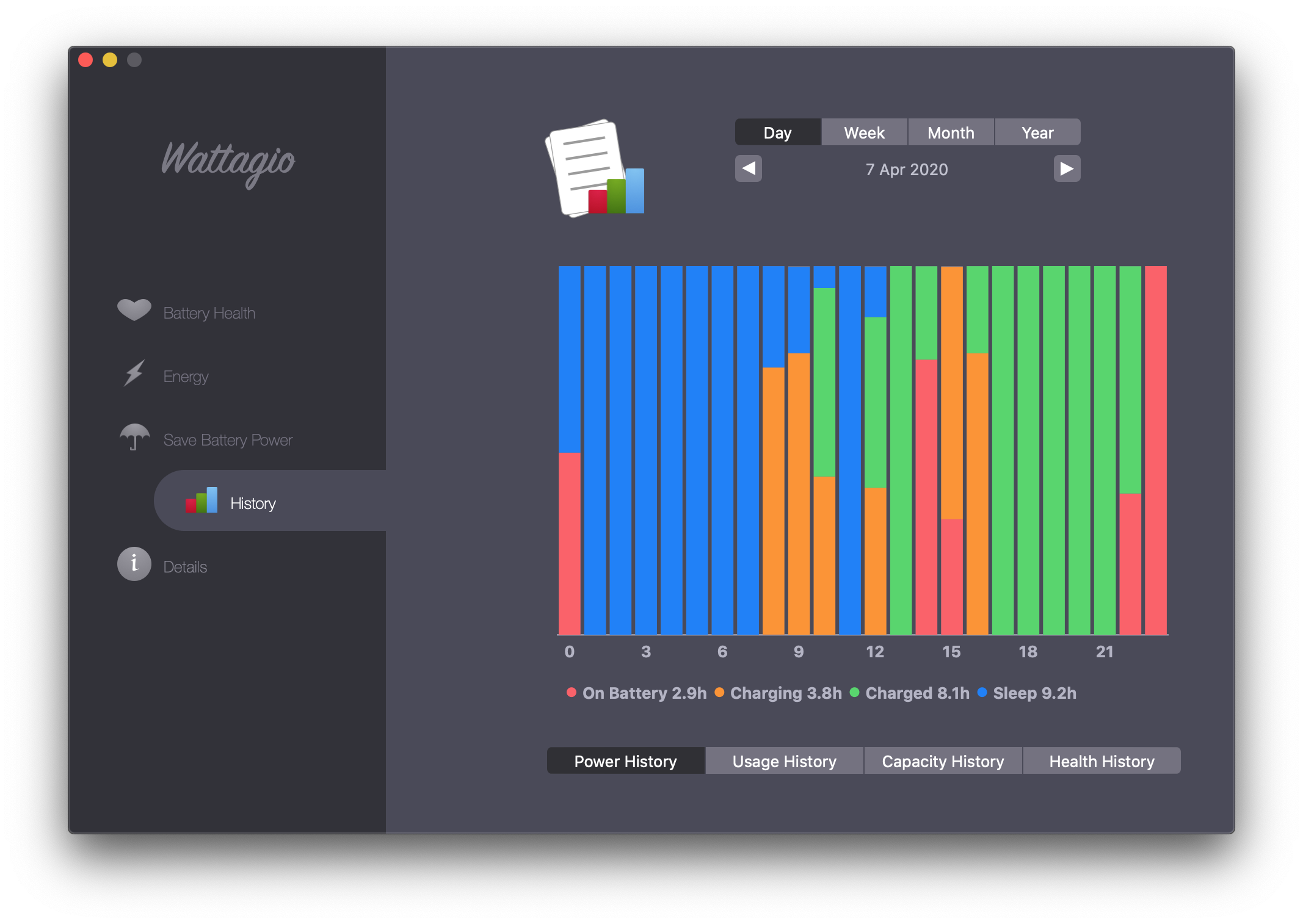Switch the time range to Week
Screen dimensions: 1303x924
[x=864, y=132]
